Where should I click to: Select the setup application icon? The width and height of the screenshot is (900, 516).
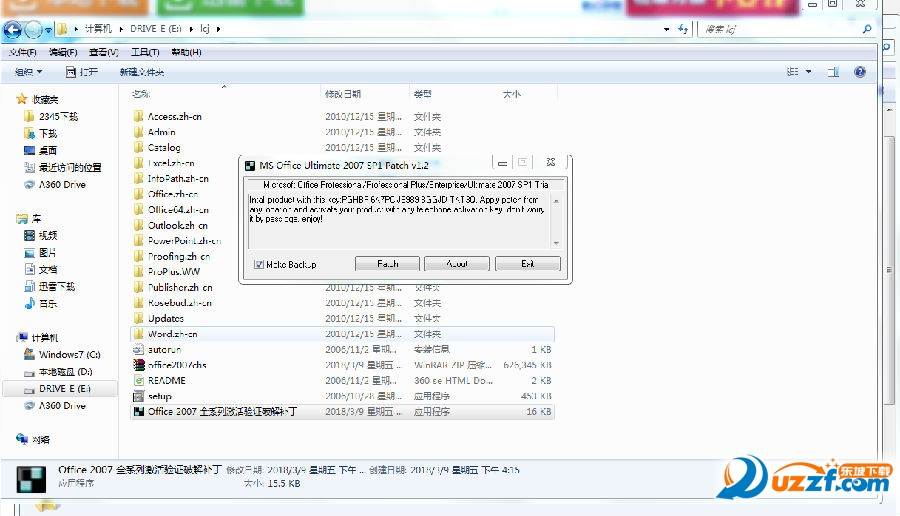click(x=138, y=396)
